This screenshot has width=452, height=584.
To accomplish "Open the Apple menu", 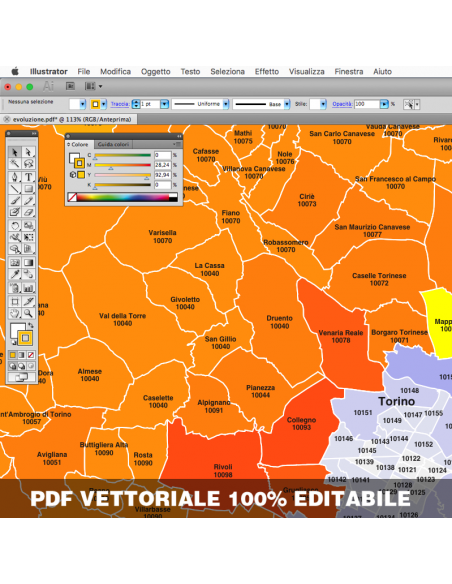I will (x=15, y=72).
